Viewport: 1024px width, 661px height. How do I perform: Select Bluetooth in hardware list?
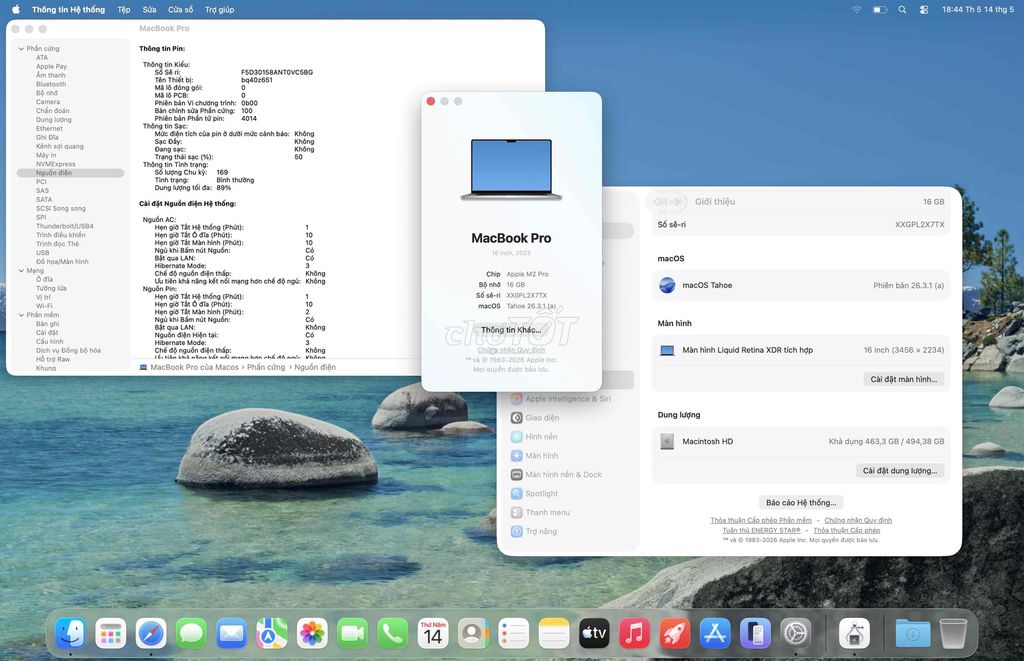pos(51,84)
